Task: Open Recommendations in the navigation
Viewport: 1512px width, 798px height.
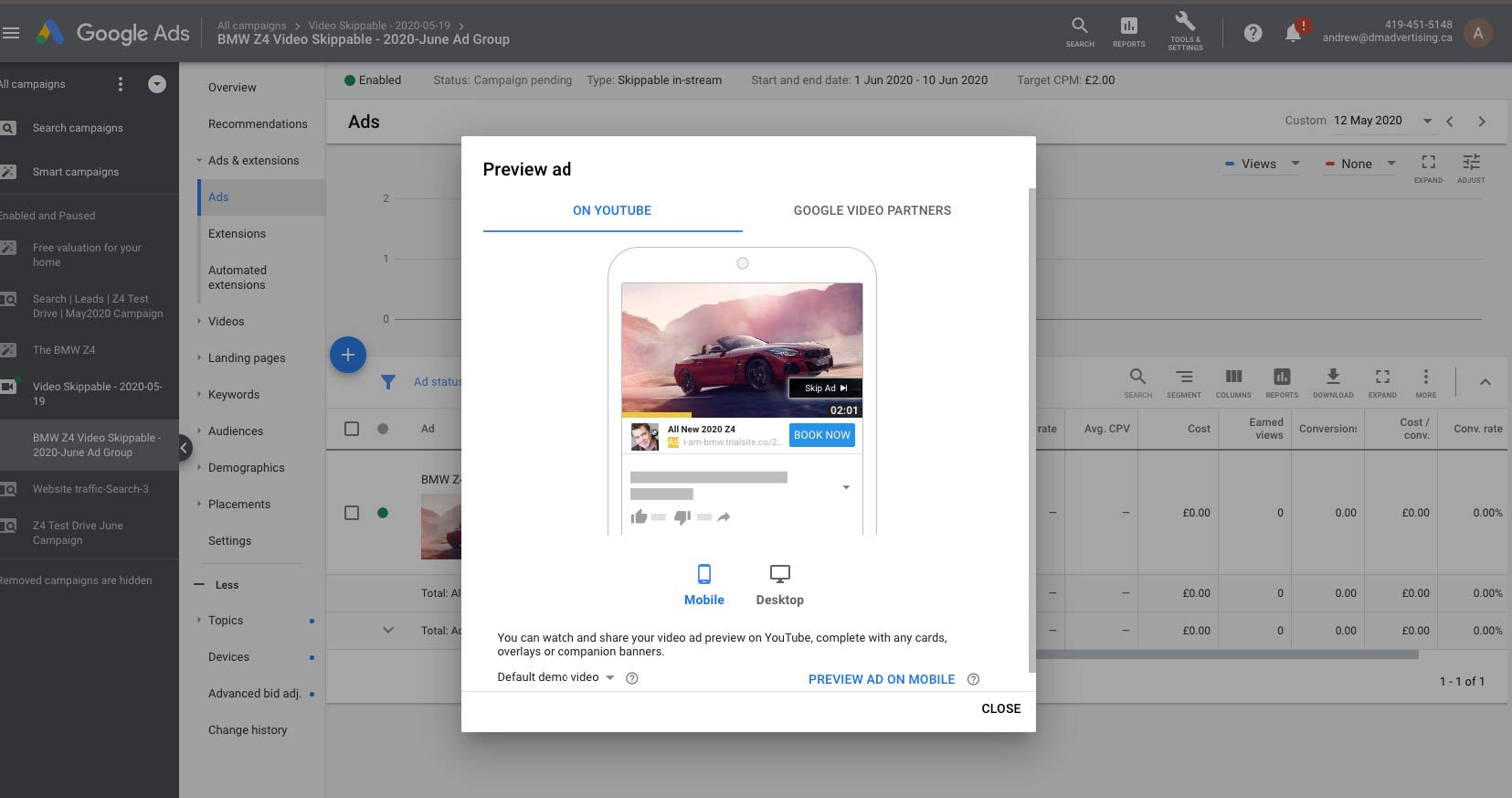Action: point(258,124)
